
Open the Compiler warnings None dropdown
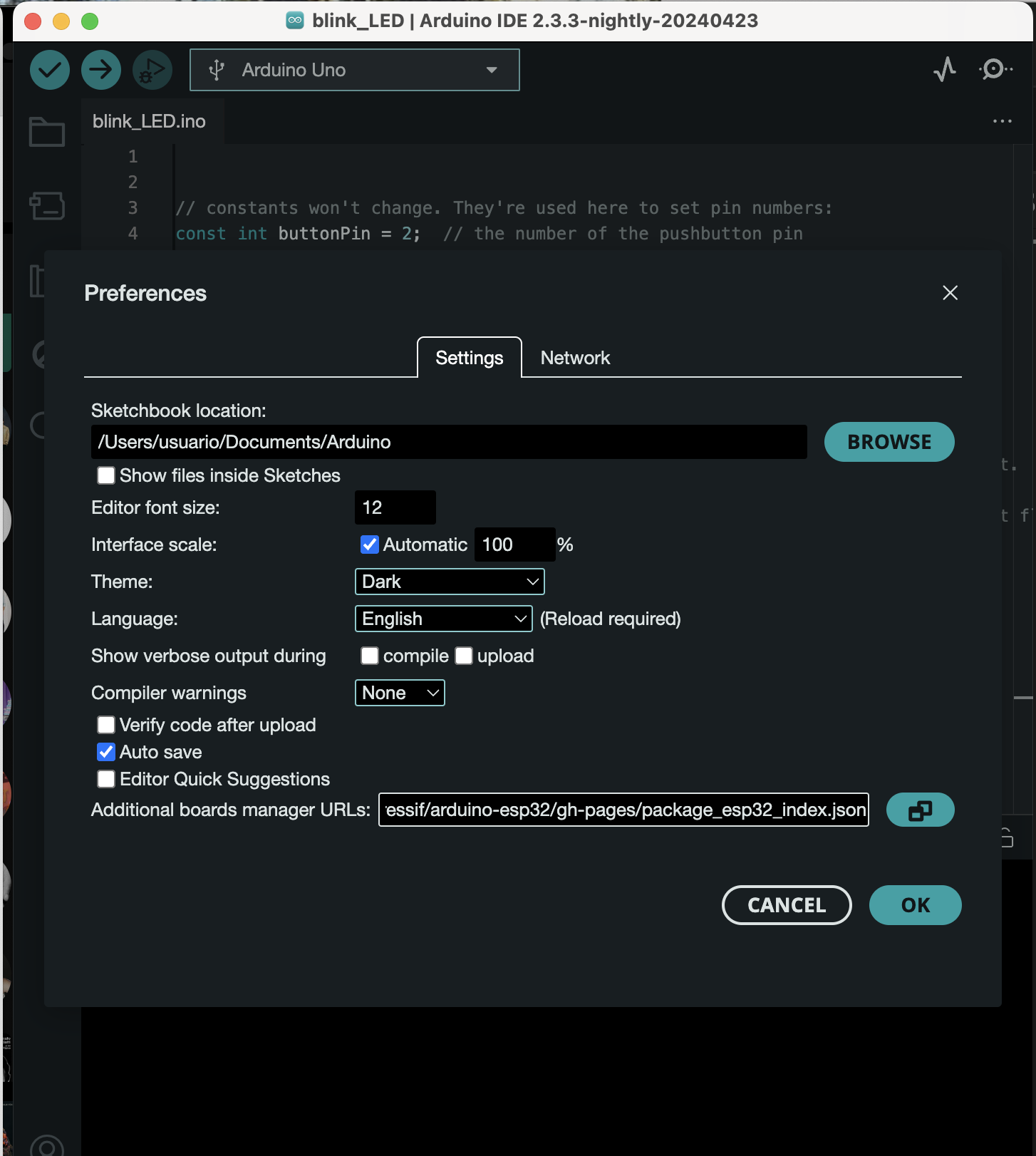coord(400,693)
